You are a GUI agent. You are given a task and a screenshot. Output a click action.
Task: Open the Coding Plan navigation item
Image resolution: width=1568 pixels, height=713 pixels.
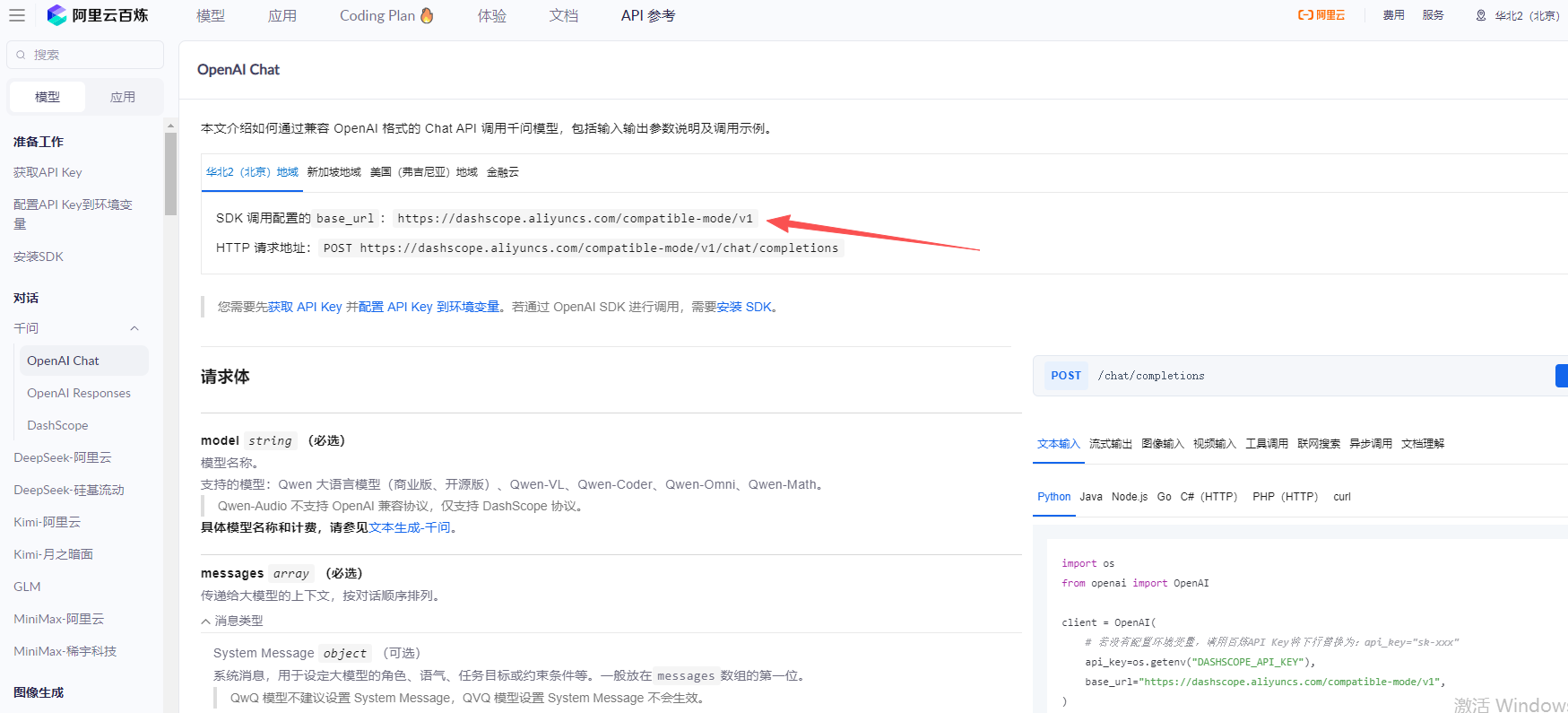pos(386,15)
